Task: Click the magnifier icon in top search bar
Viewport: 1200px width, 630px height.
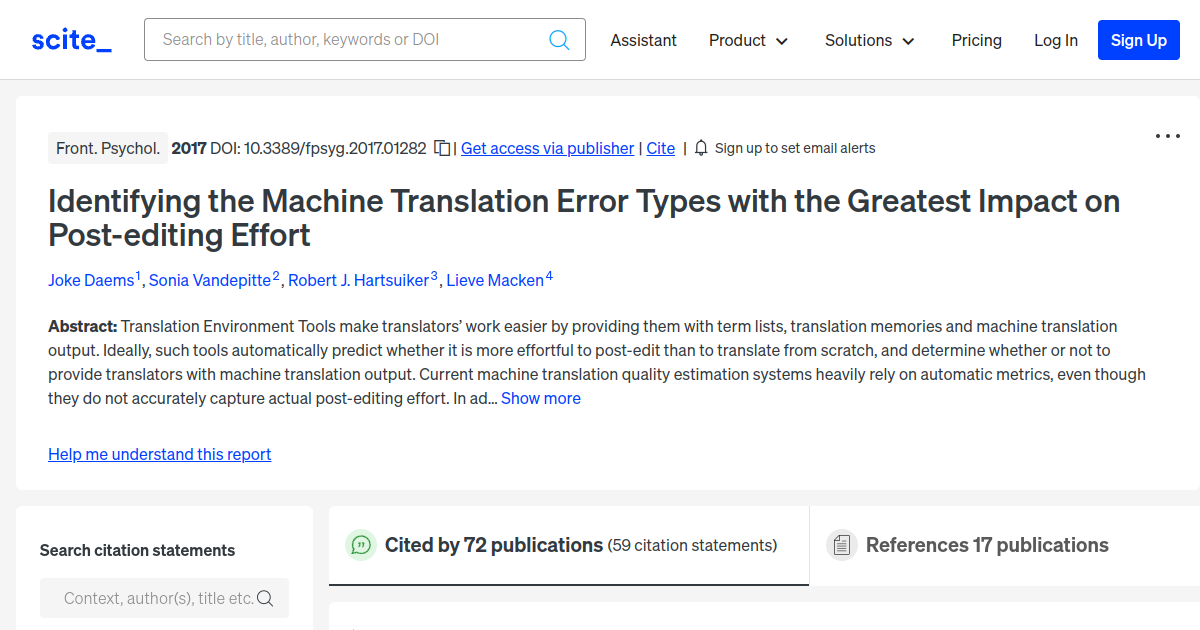Action: [x=559, y=40]
